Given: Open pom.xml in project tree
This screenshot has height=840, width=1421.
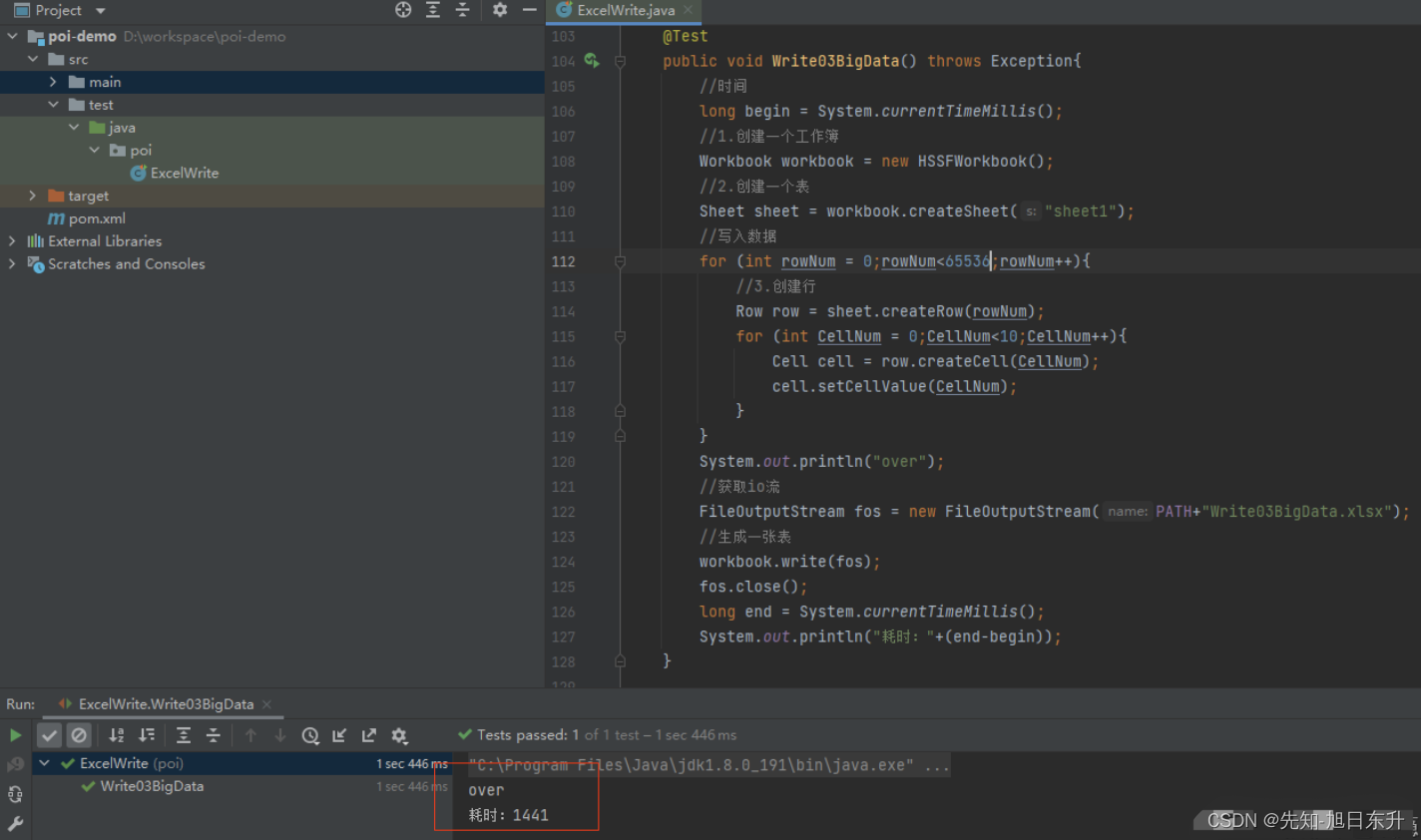Looking at the screenshot, I should [x=97, y=218].
